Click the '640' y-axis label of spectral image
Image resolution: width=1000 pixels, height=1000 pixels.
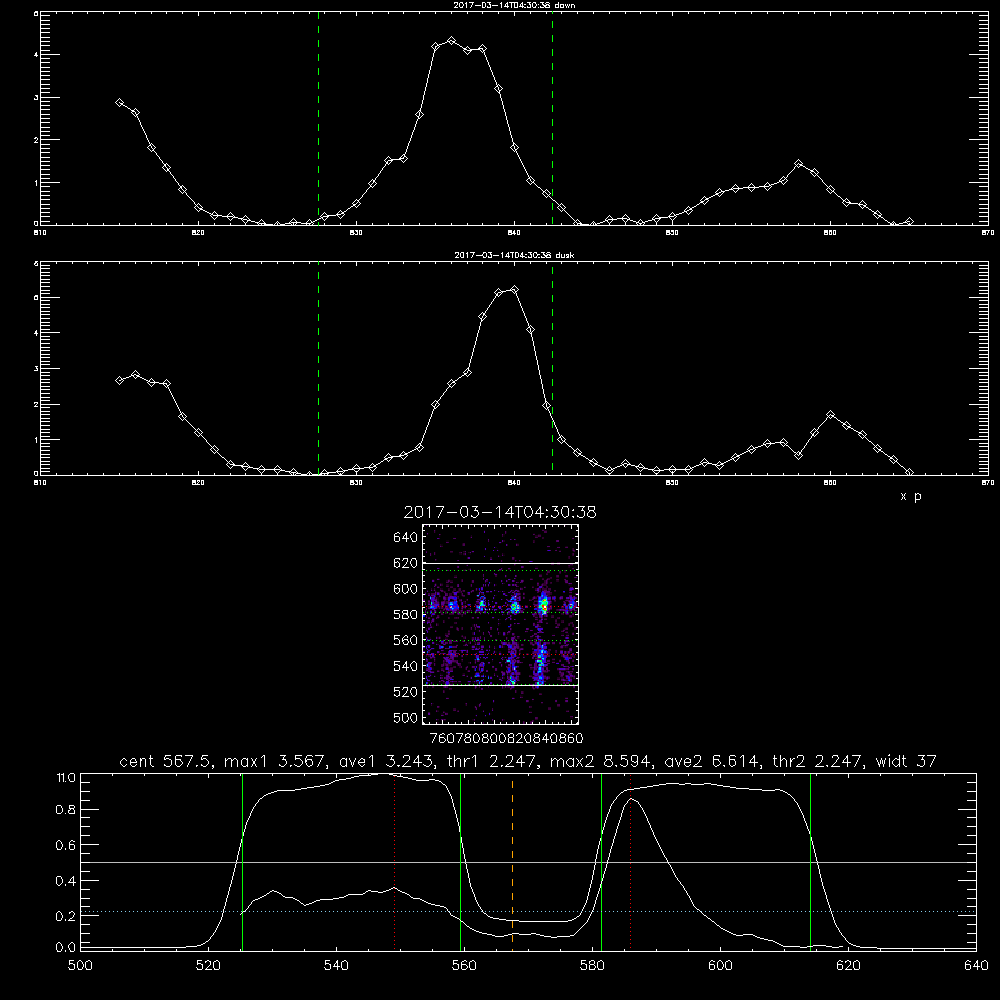pos(406,538)
